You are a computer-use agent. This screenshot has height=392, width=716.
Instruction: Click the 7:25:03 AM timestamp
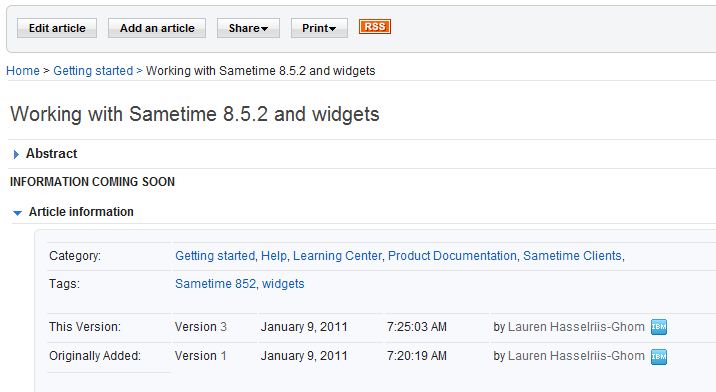coord(416,327)
